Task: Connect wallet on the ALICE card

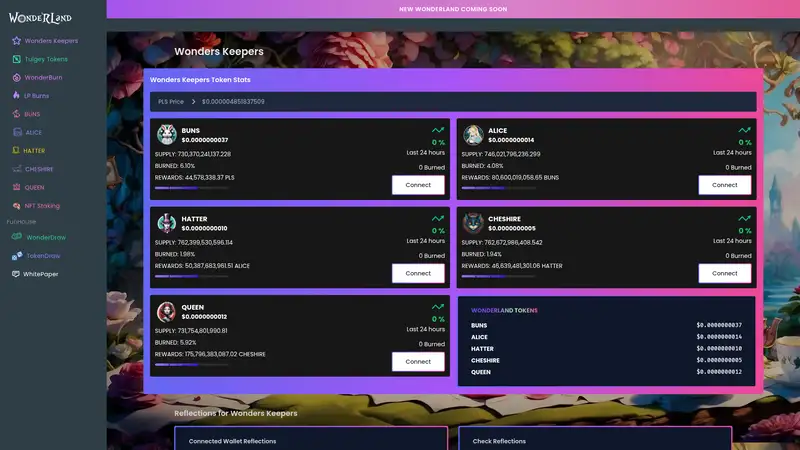Action: tap(724, 185)
